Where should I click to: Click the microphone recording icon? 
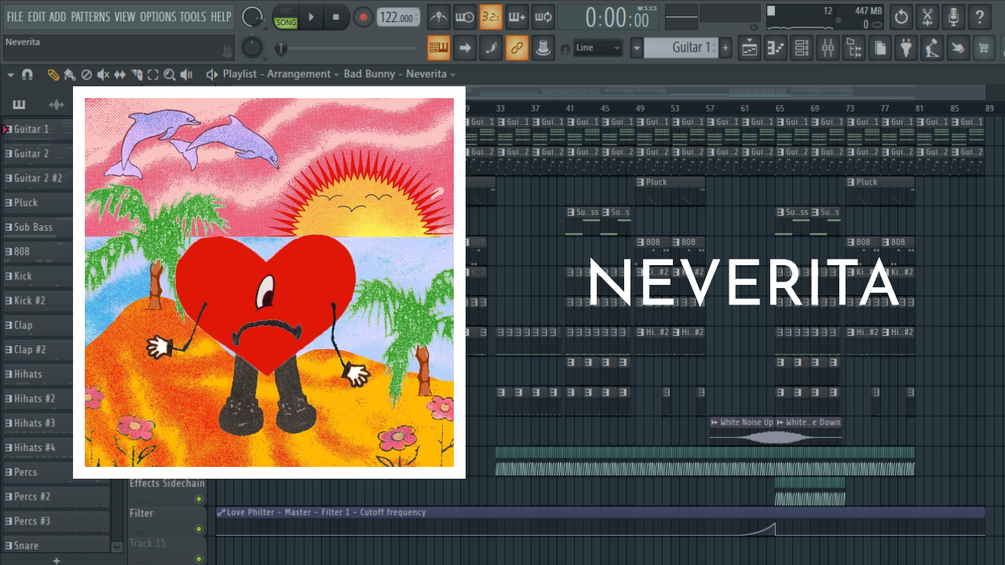click(954, 17)
